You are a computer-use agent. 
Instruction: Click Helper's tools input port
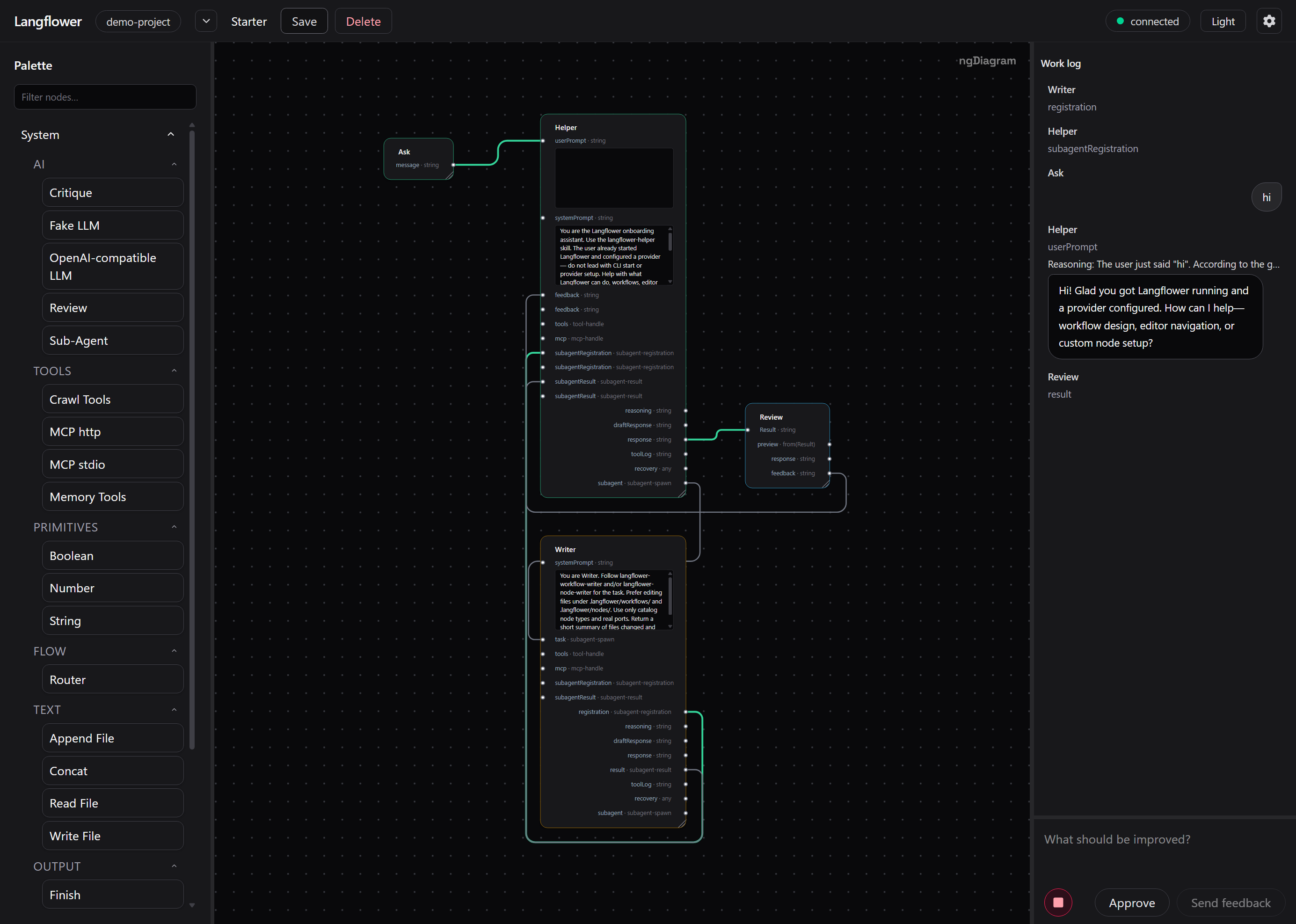coord(543,324)
